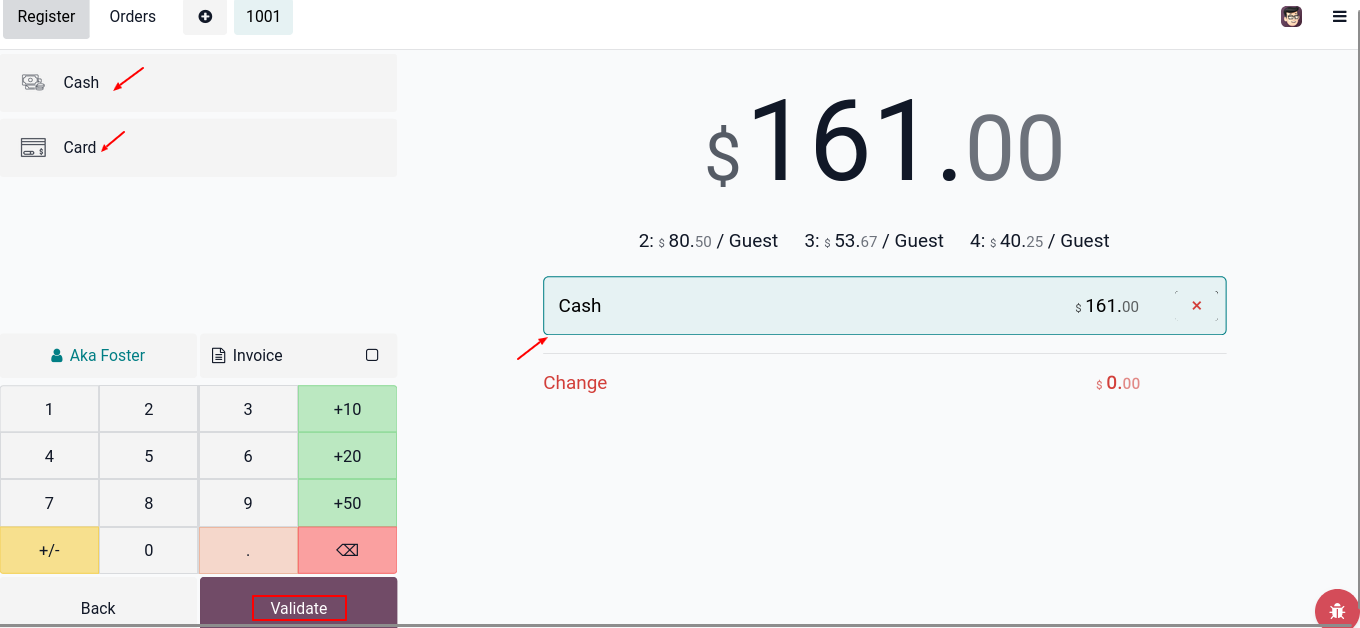Click the new order plus icon

[x=205, y=17]
